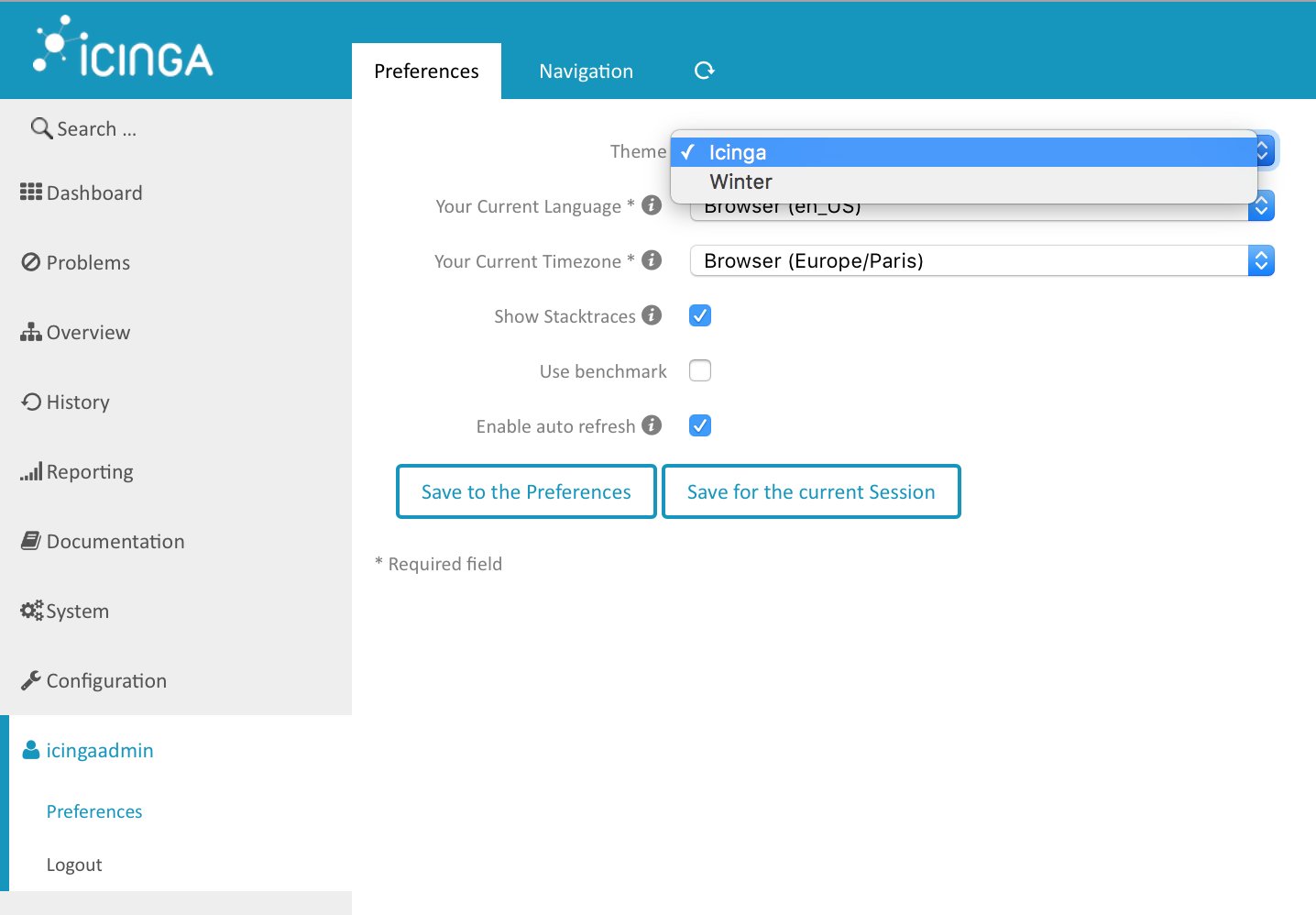Choose the Winter theme option
This screenshot has width=1316, height=915.
coord(963,182)
